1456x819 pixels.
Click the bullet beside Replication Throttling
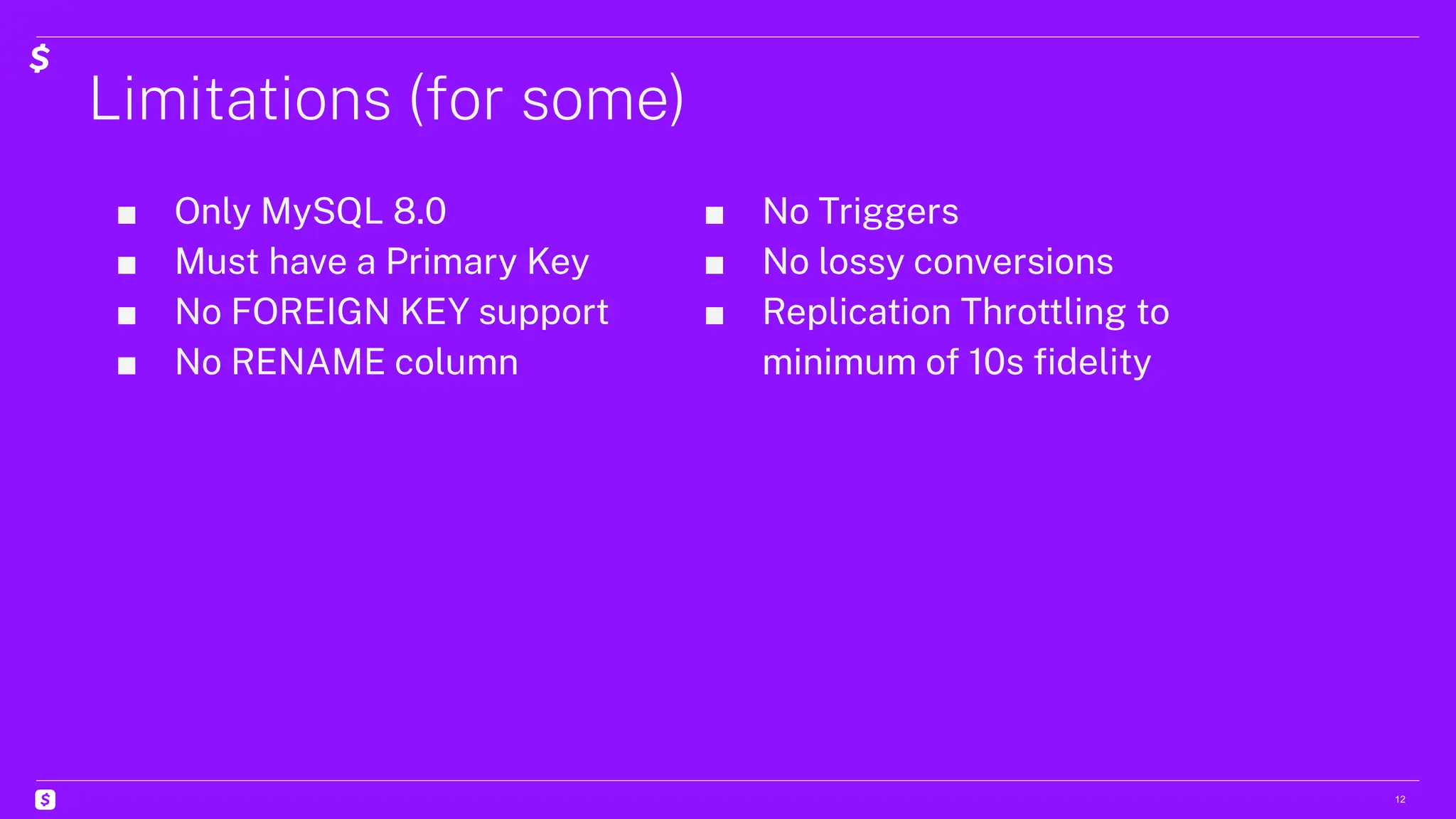click(x=714, y=315)
